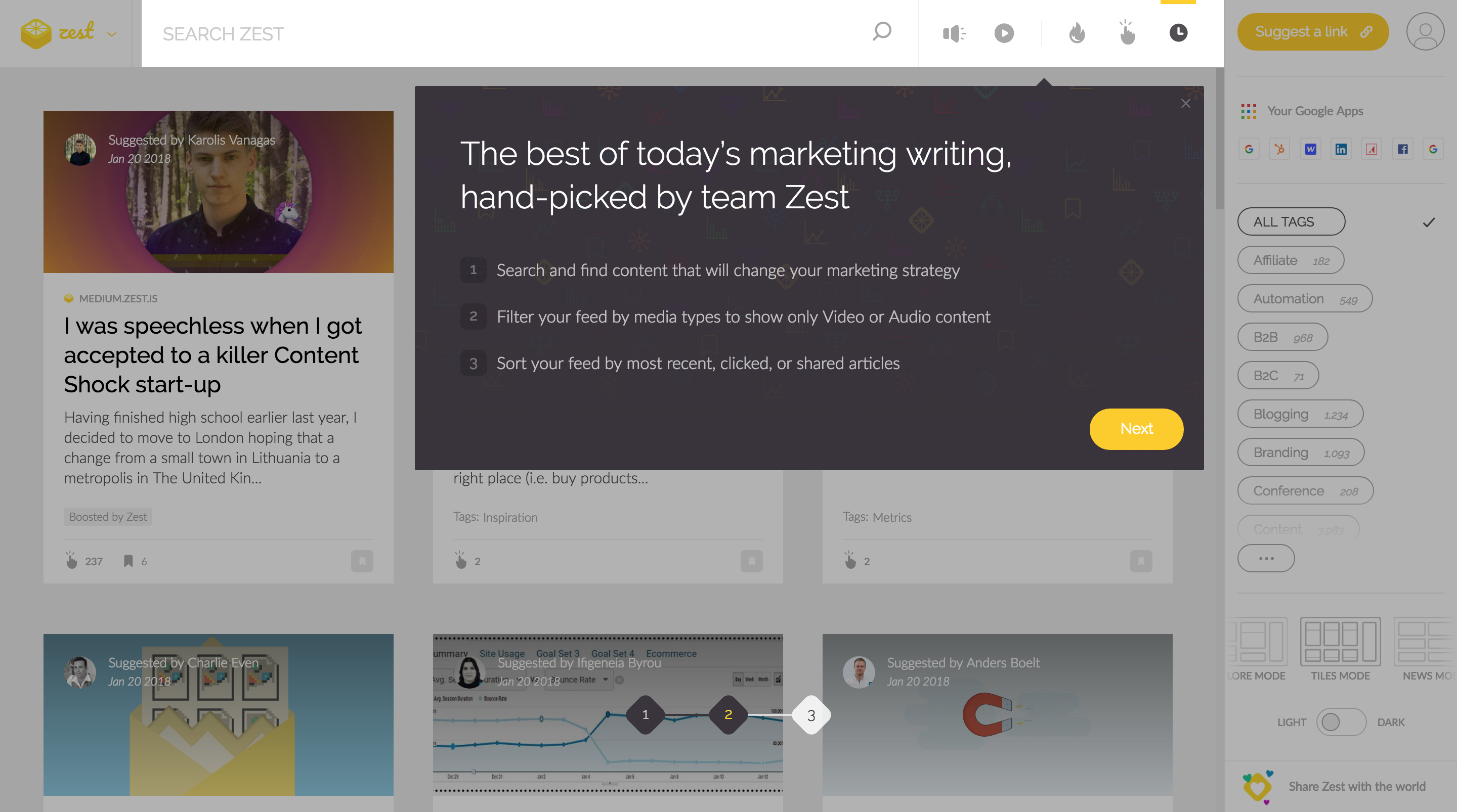The width and height of the screenshot is (1457, 812).
Task: Open the user profile avatar icon
Action: tap(1425, 32)
